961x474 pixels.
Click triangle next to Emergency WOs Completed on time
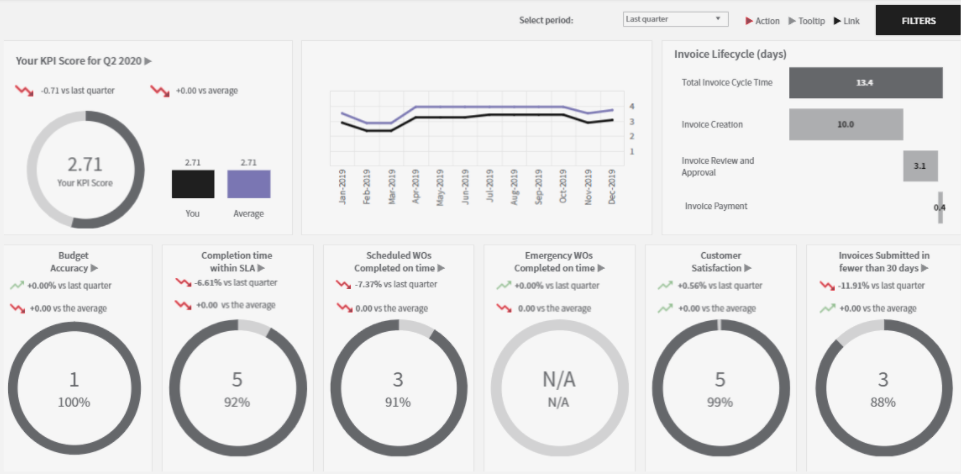tap(601, 268)
